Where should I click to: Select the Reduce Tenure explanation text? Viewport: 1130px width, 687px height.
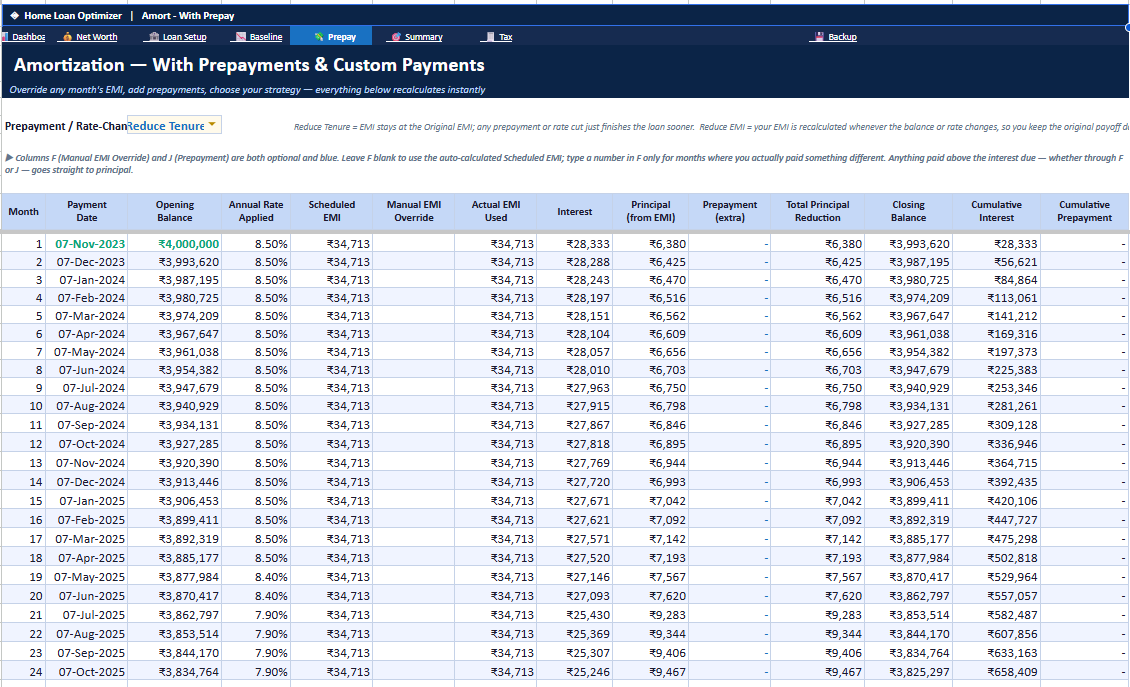pyautogui.click(x=711, y=127)
